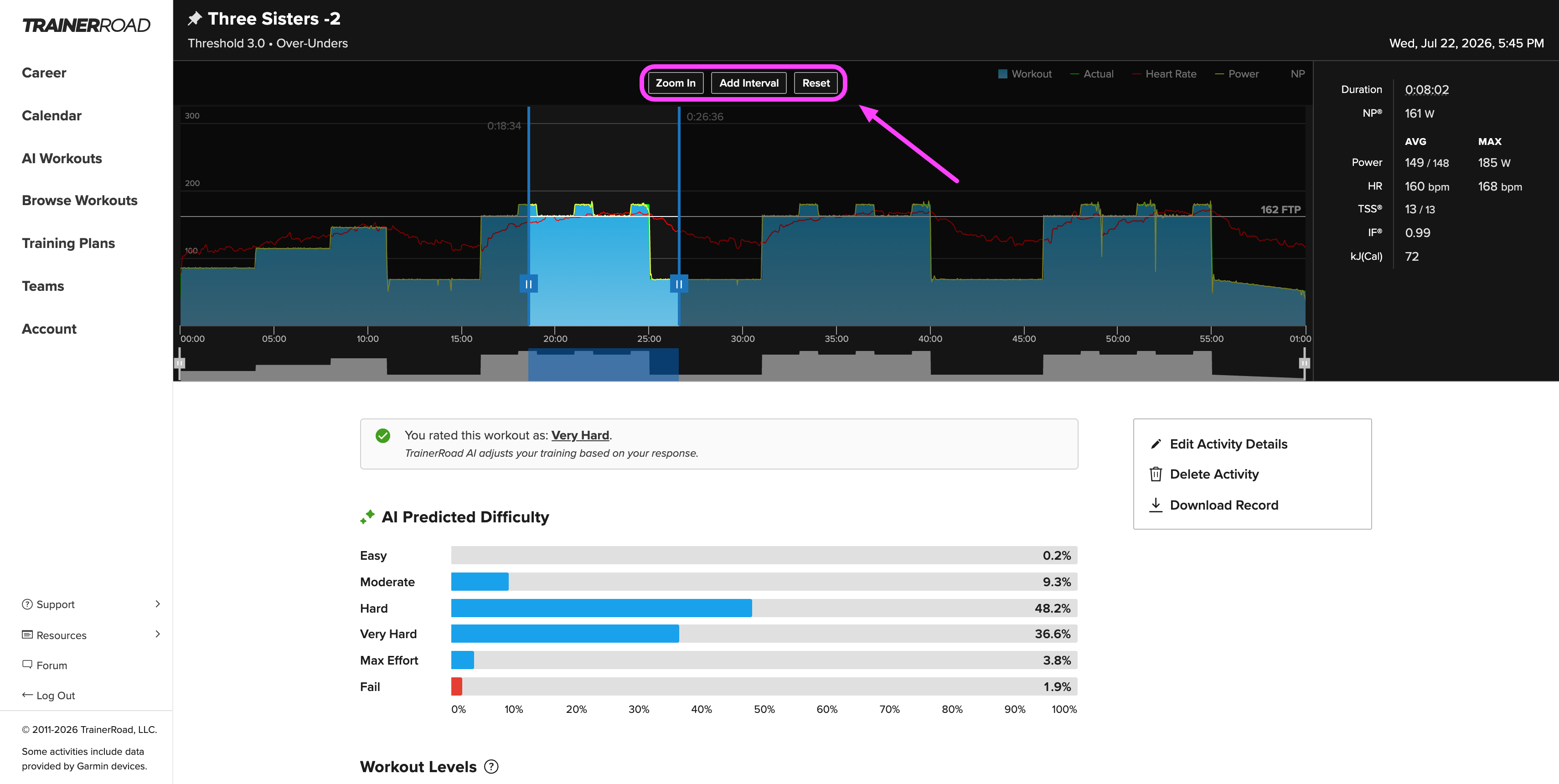1559x784 pixels.
Task: Go to the Calendar page
Action: pyautogui.click(x=52, y=115)
